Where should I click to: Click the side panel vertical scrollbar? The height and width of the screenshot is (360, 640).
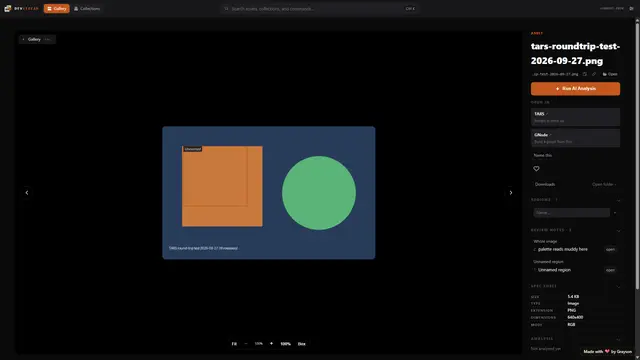pyautogui.click(x=637, y=155)
